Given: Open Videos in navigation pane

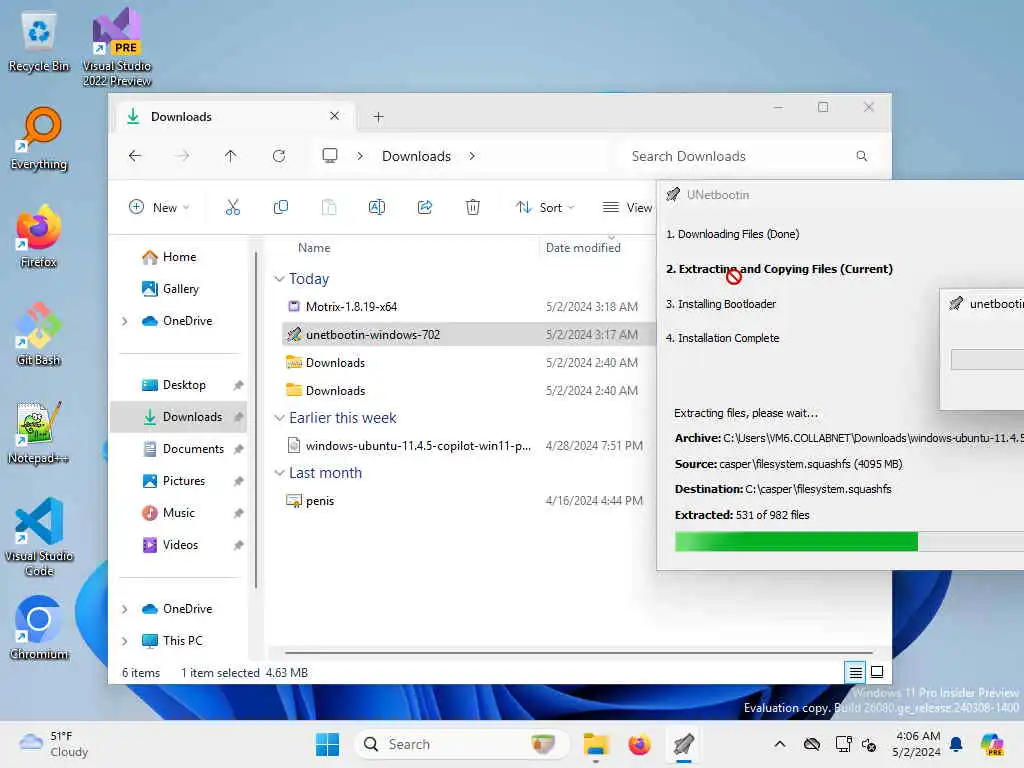Looking at the screenshot, I should pos(178,545).
